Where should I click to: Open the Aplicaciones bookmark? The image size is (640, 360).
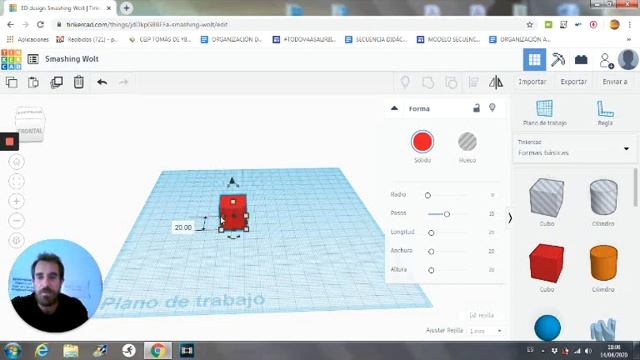click(x=28, y=40)
